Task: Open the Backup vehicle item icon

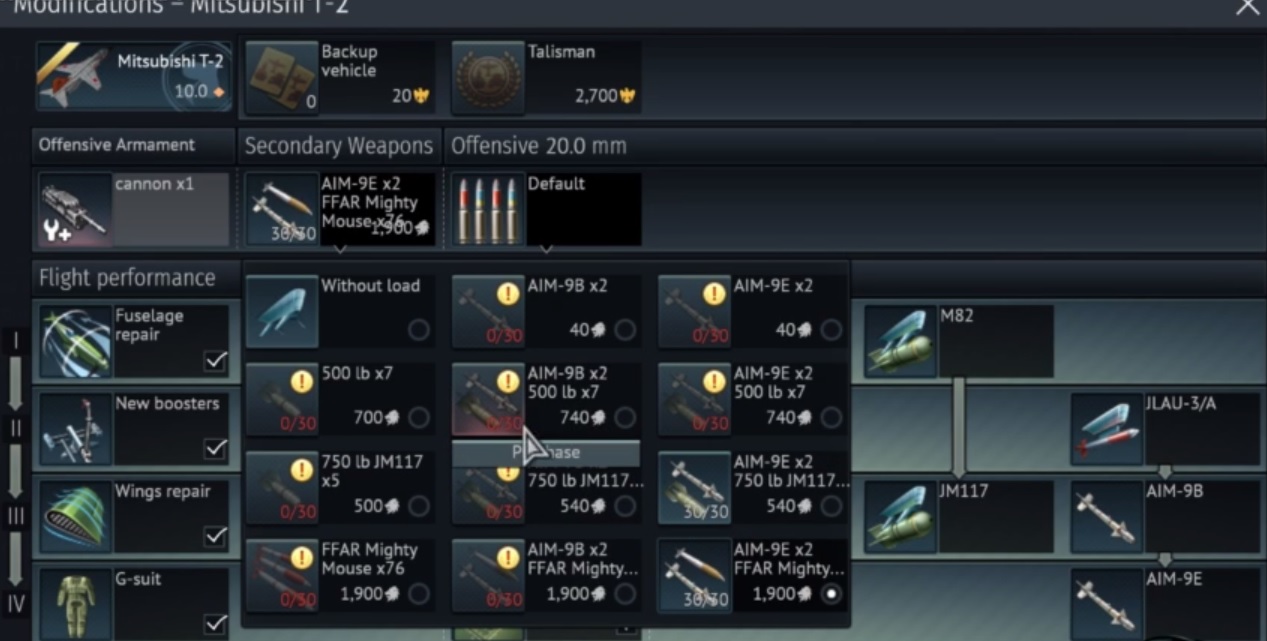Action: [x=281, y=77]
